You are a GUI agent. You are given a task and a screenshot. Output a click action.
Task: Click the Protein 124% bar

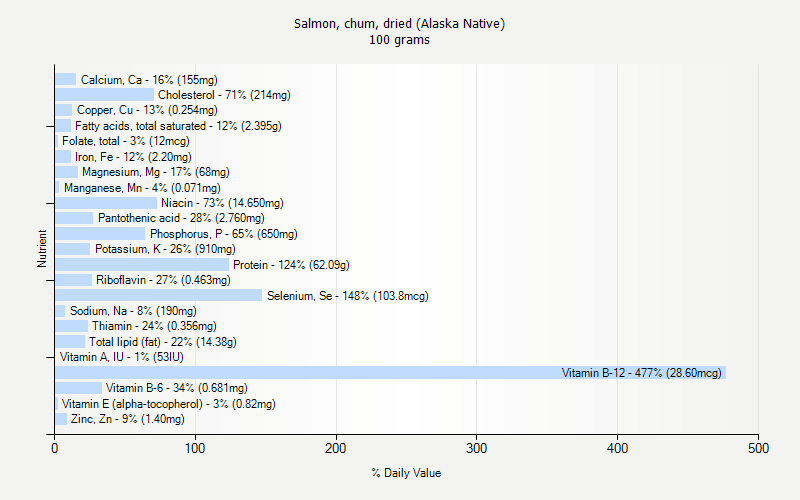[x=142, y=264]
